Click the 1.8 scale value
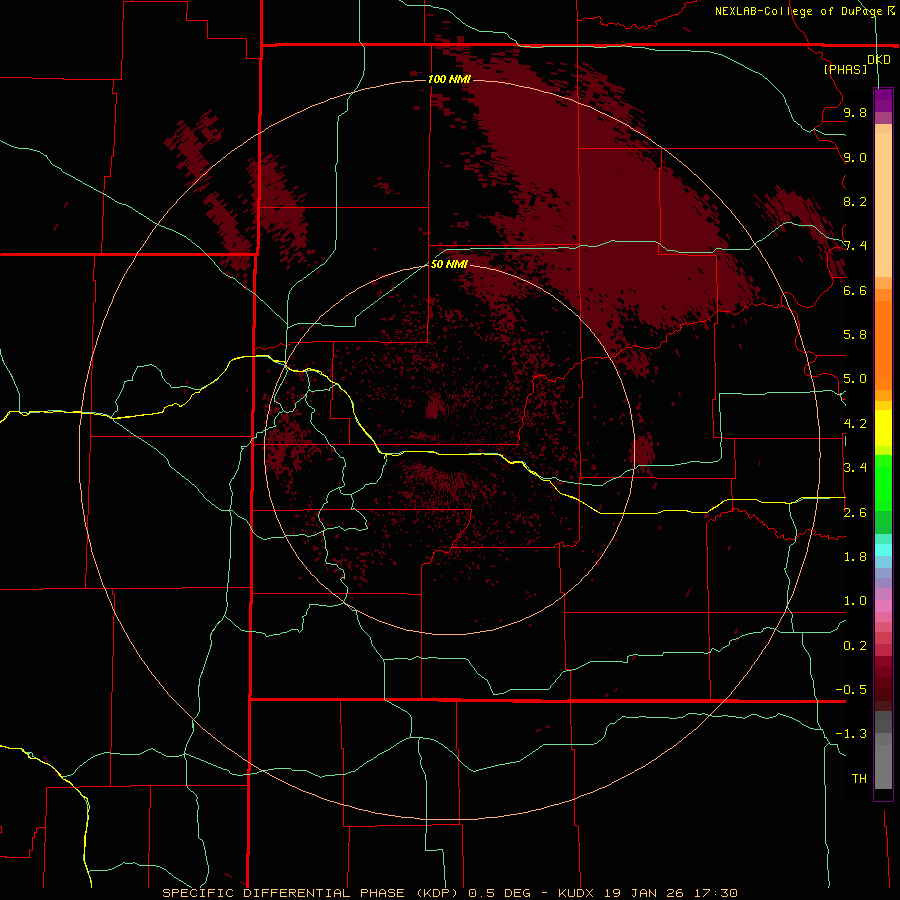The height and width of the screenshot is (900, 900). tap(855, 557)
